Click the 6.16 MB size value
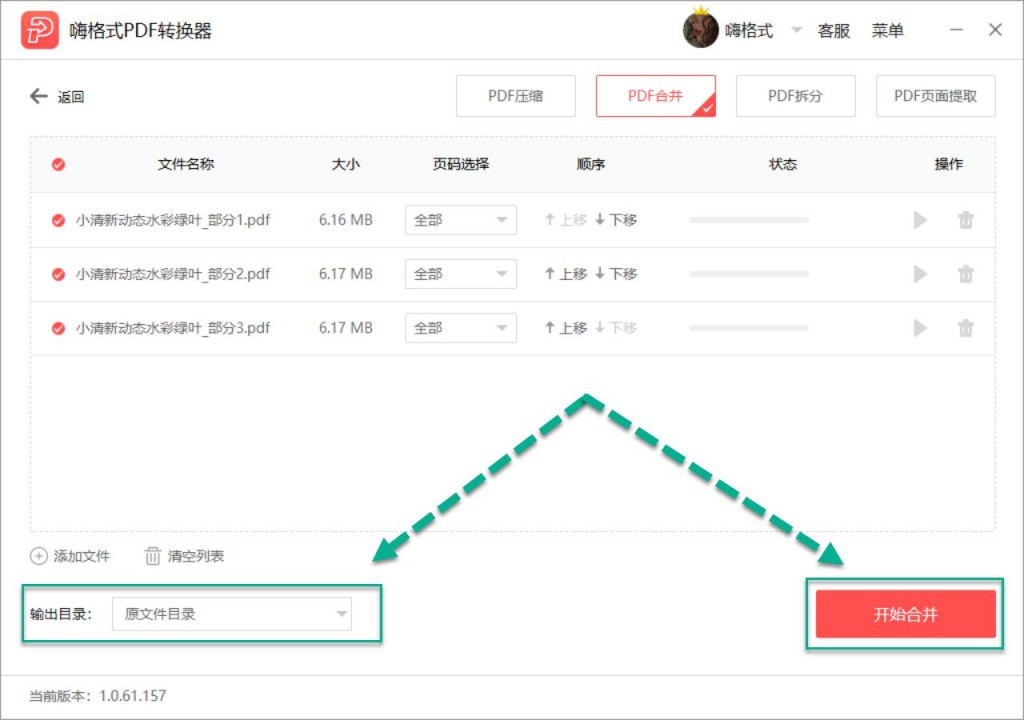The height and width of the screenshot is (720, 1024). [x=345, y=220]
